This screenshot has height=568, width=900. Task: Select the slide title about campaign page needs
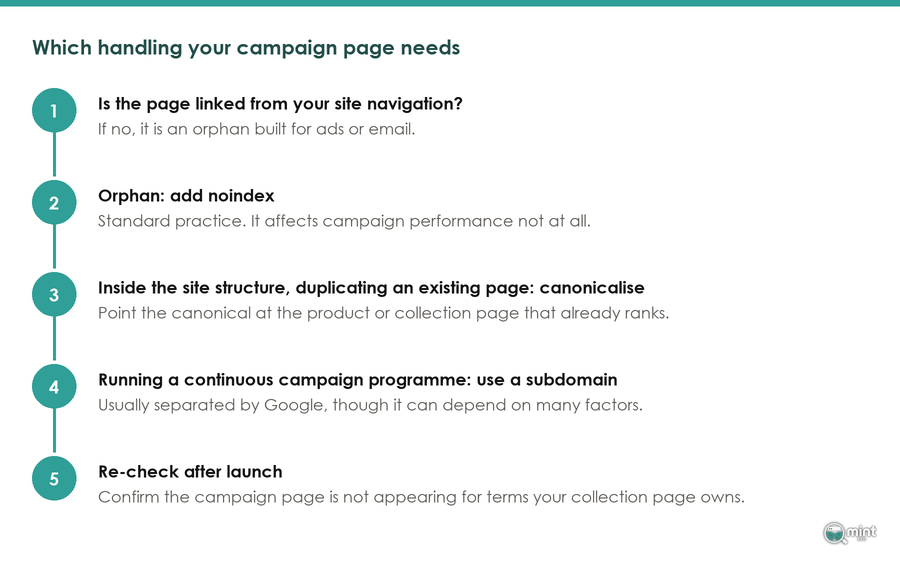[246, 48]
